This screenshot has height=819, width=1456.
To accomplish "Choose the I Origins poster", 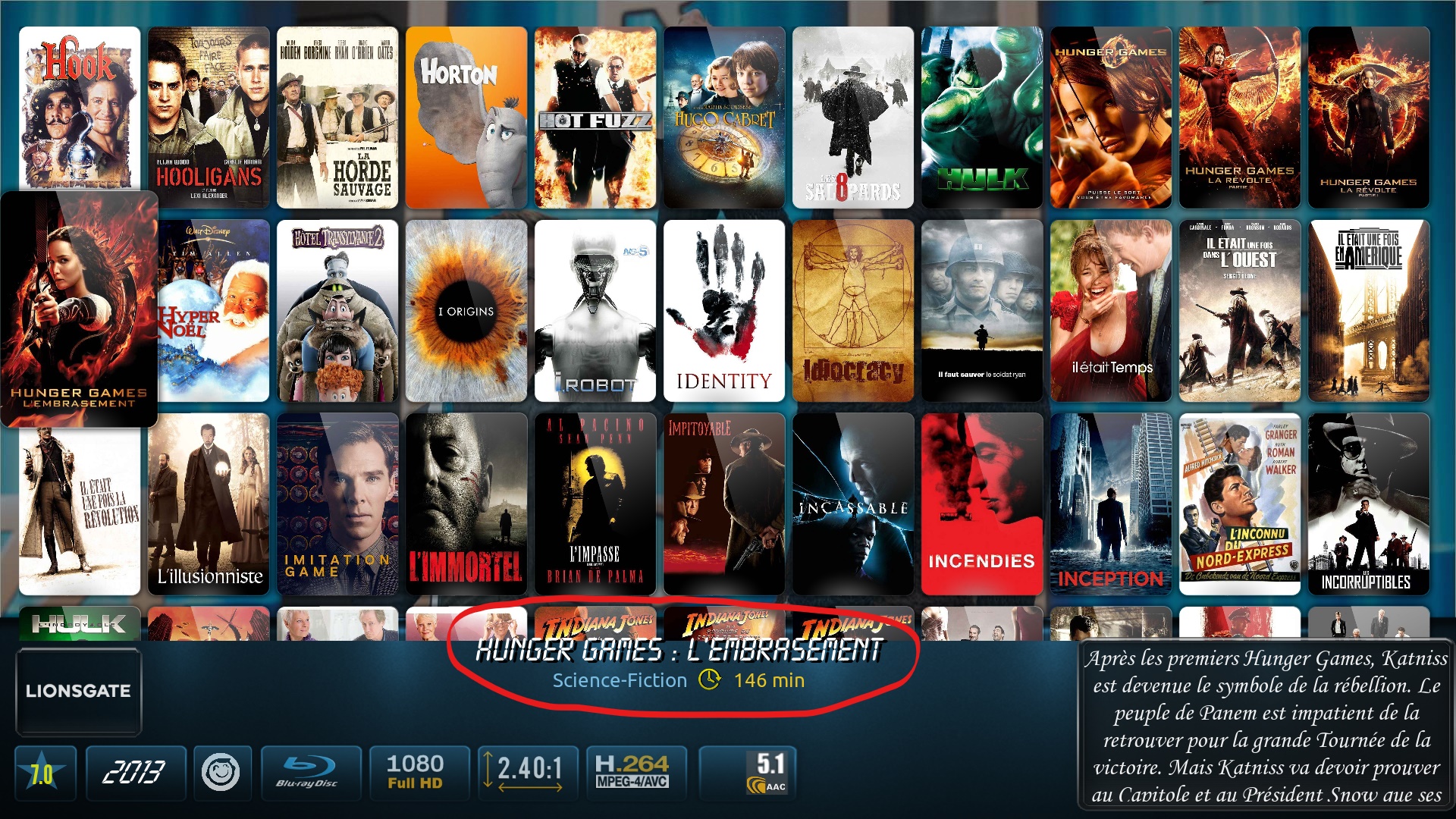I will pyautogui.click(x=466, y=311).
